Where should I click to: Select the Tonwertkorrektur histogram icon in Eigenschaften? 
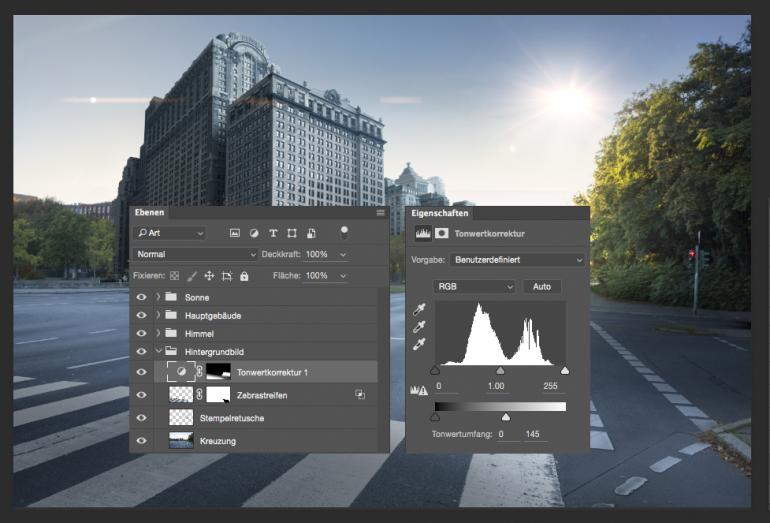[423, 233]
